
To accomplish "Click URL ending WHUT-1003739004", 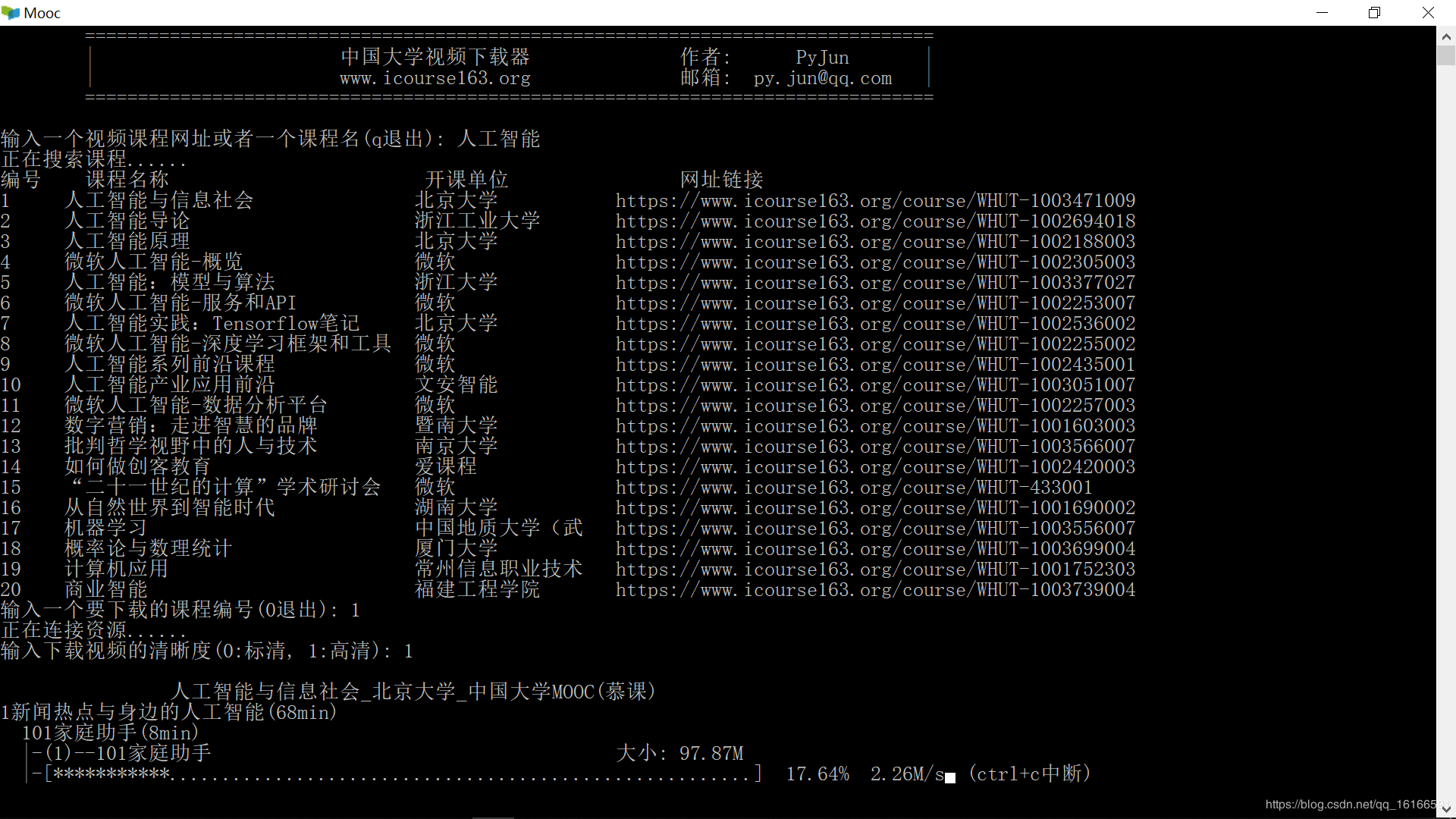I will click(875, 590).
